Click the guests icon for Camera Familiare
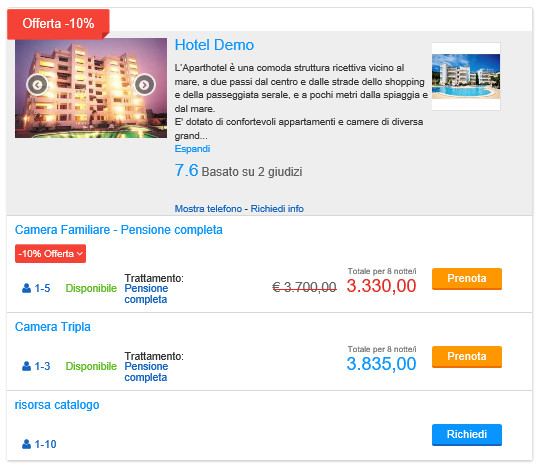The width and height of the screenshot is (540, 465). click(26, 288)
